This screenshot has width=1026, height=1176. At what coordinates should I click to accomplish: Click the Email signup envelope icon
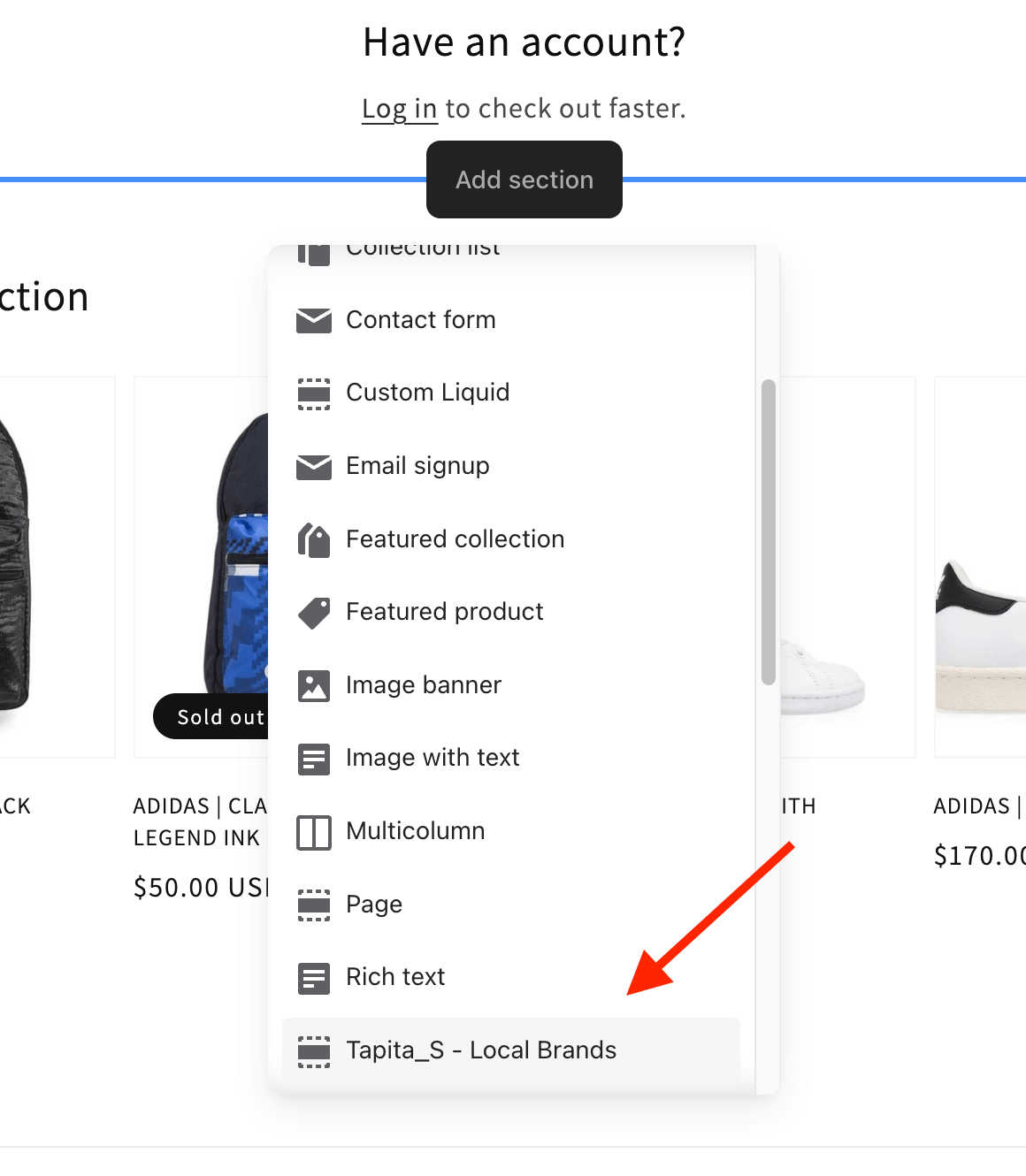click(x=313, y=467)
